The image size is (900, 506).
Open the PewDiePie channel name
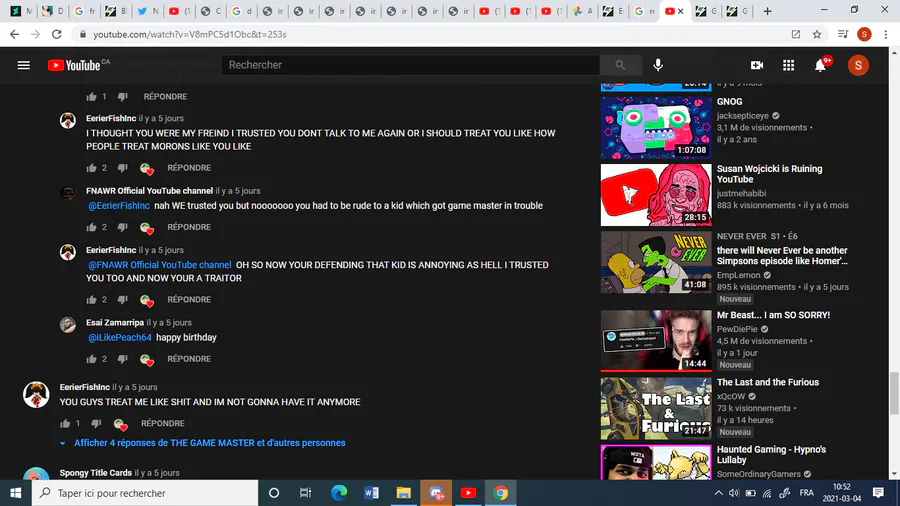[x=737, y=329]
